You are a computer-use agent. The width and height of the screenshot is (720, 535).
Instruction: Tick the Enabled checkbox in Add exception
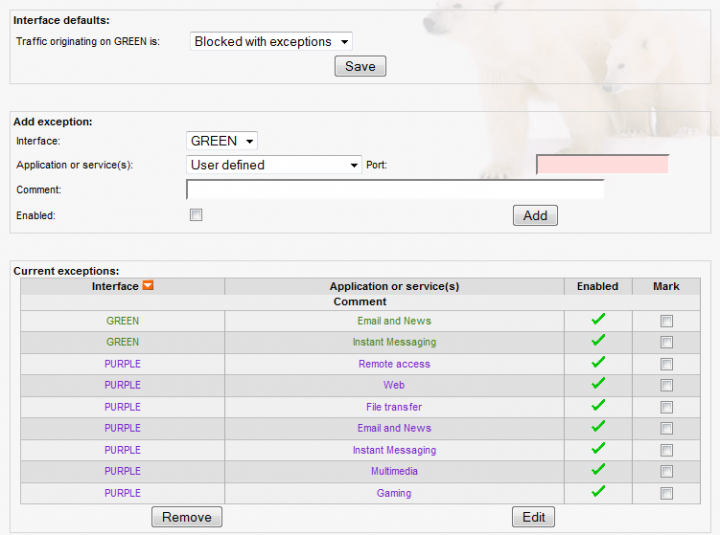pyautogui.click(x=196, y=215)
